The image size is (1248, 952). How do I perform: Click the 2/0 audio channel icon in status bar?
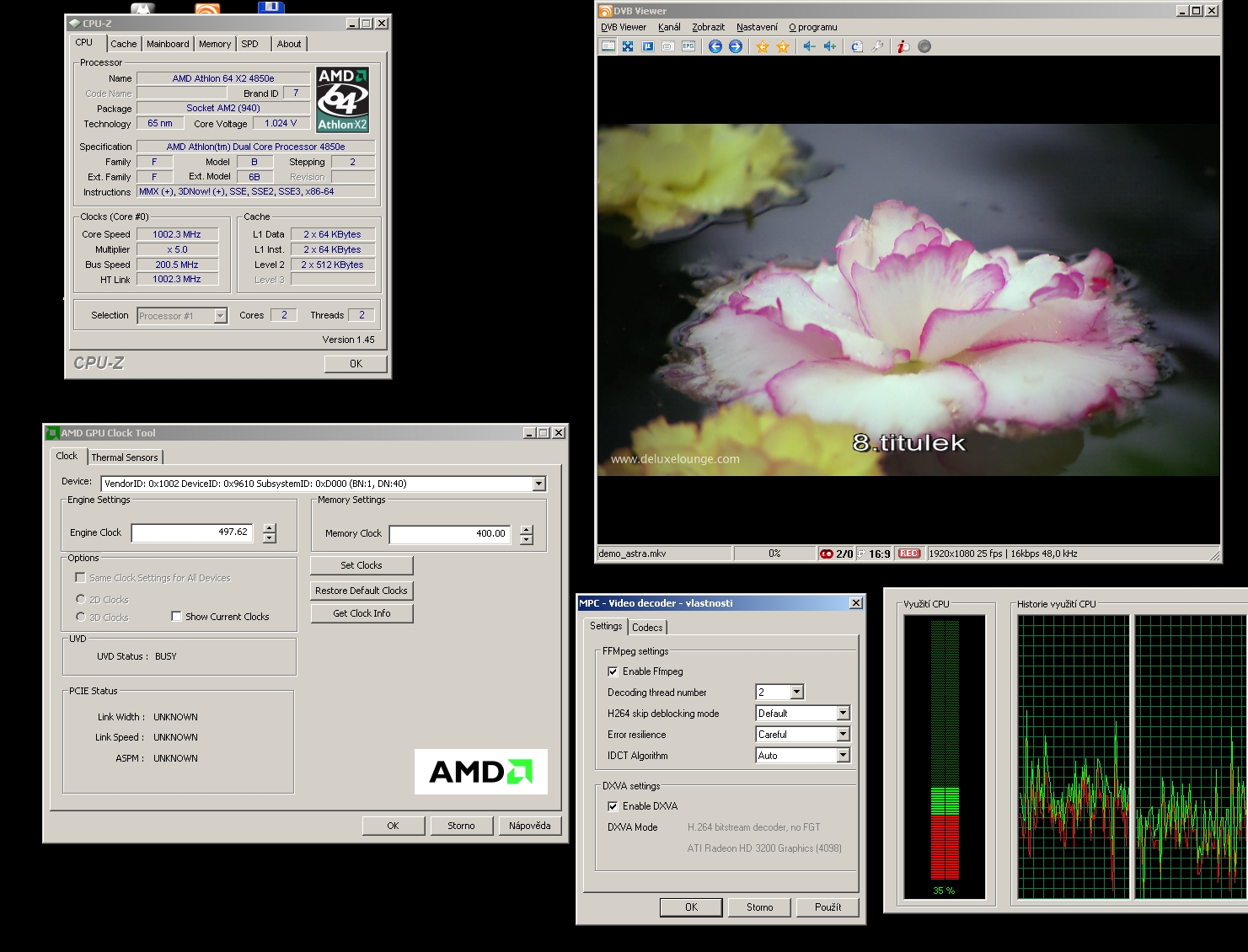(x=837, y=554)
